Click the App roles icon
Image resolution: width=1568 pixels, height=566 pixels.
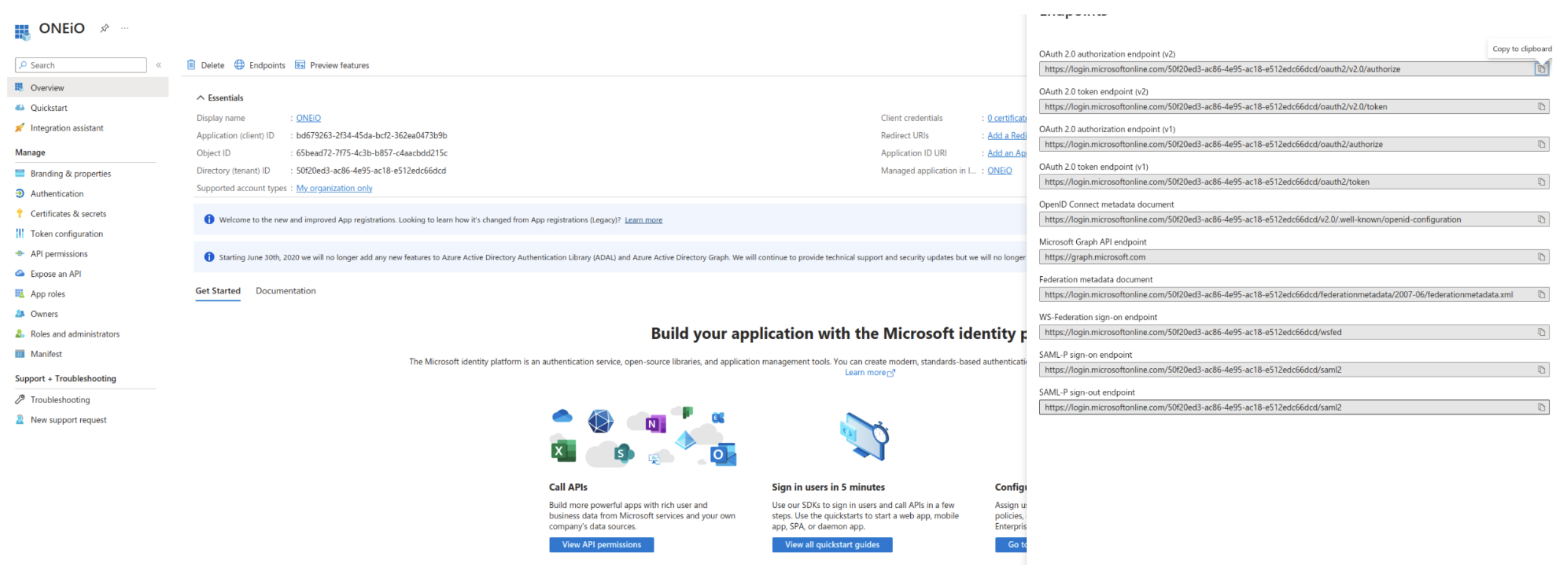click(20, 294)
